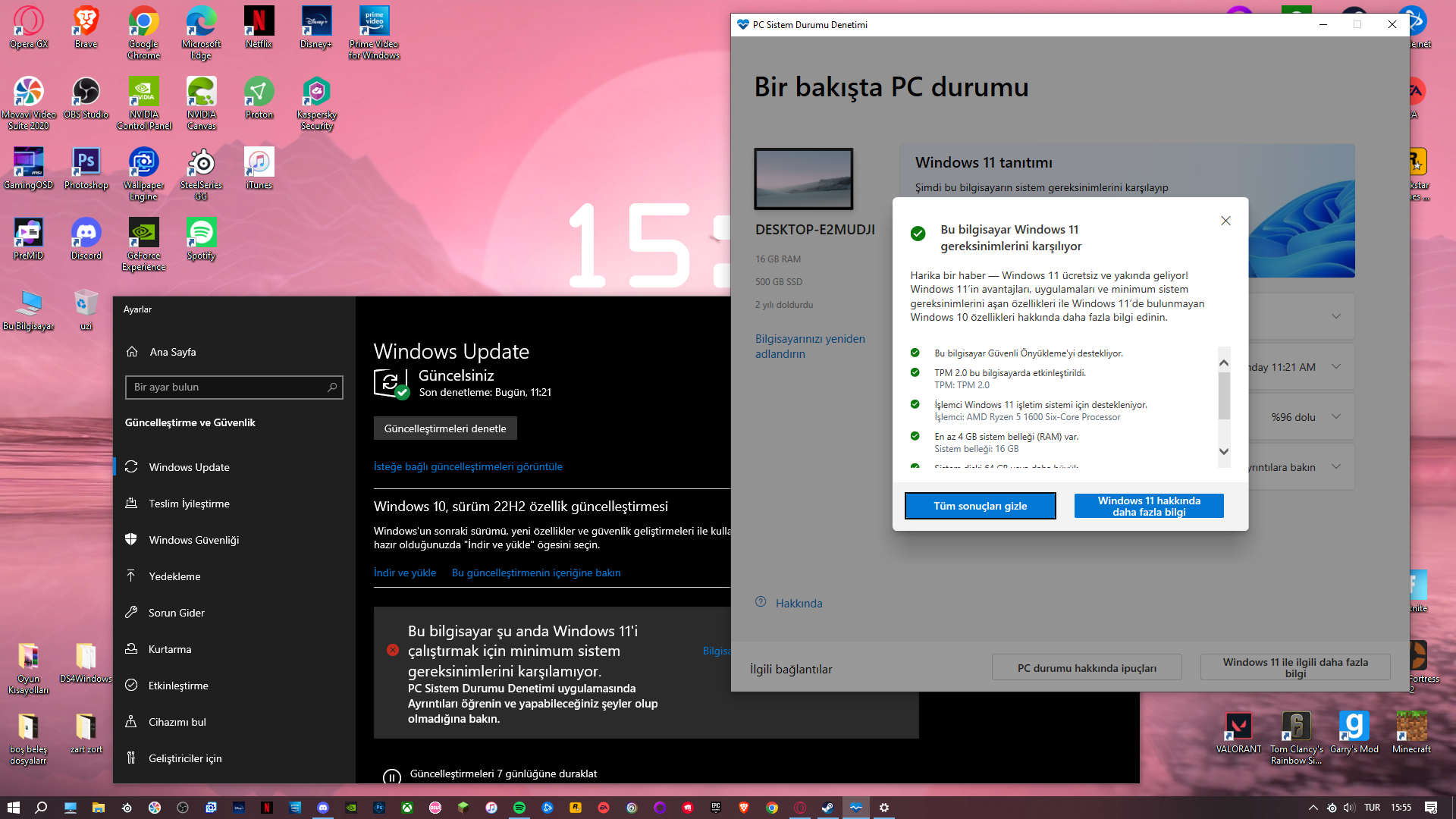Viewport: 1456px width, 819px height.
Task: Click the Steam taskbar icon
Action: click(x=827, y=808)
